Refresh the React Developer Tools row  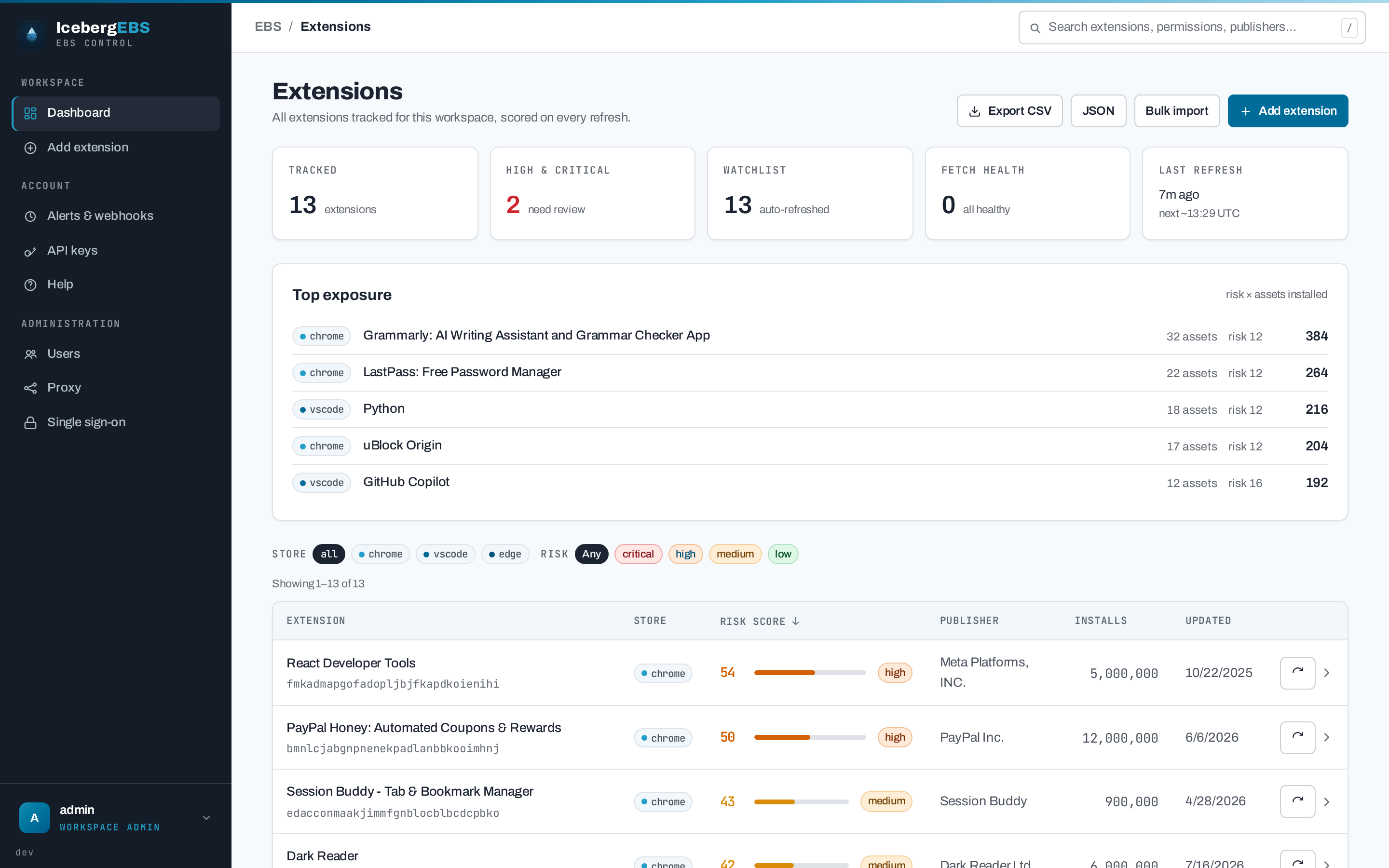click(x=1297, y=673)
